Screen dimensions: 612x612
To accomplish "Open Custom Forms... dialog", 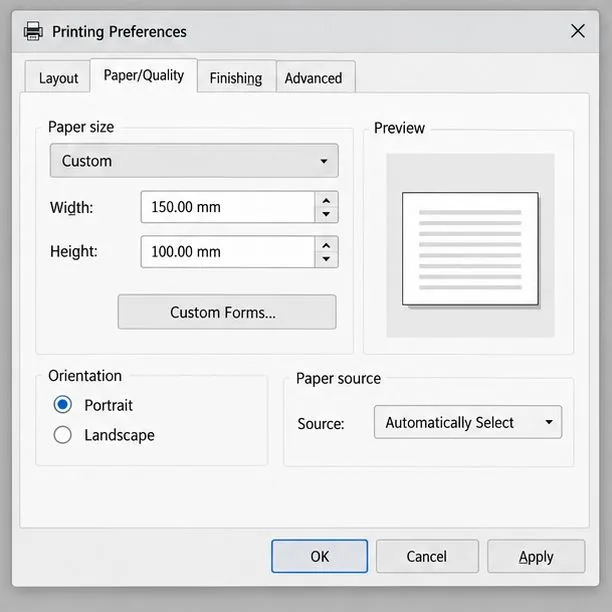I will 227,312.
